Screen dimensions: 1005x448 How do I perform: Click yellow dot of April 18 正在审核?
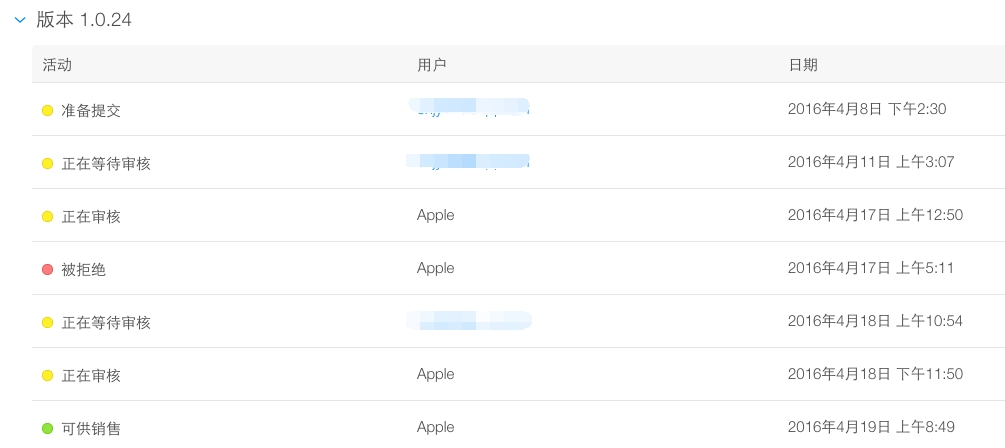pos(47,376)
